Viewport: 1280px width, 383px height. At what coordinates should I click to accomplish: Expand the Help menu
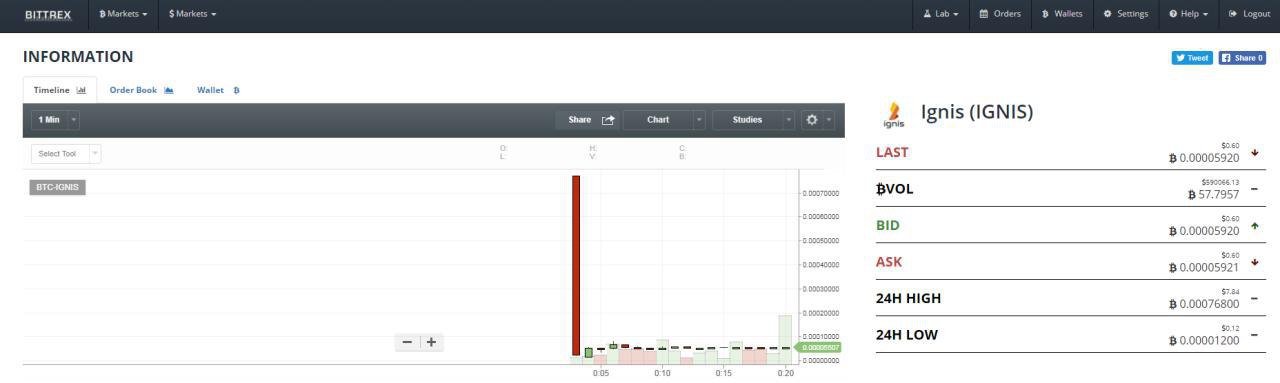(x=1188, y=14)
